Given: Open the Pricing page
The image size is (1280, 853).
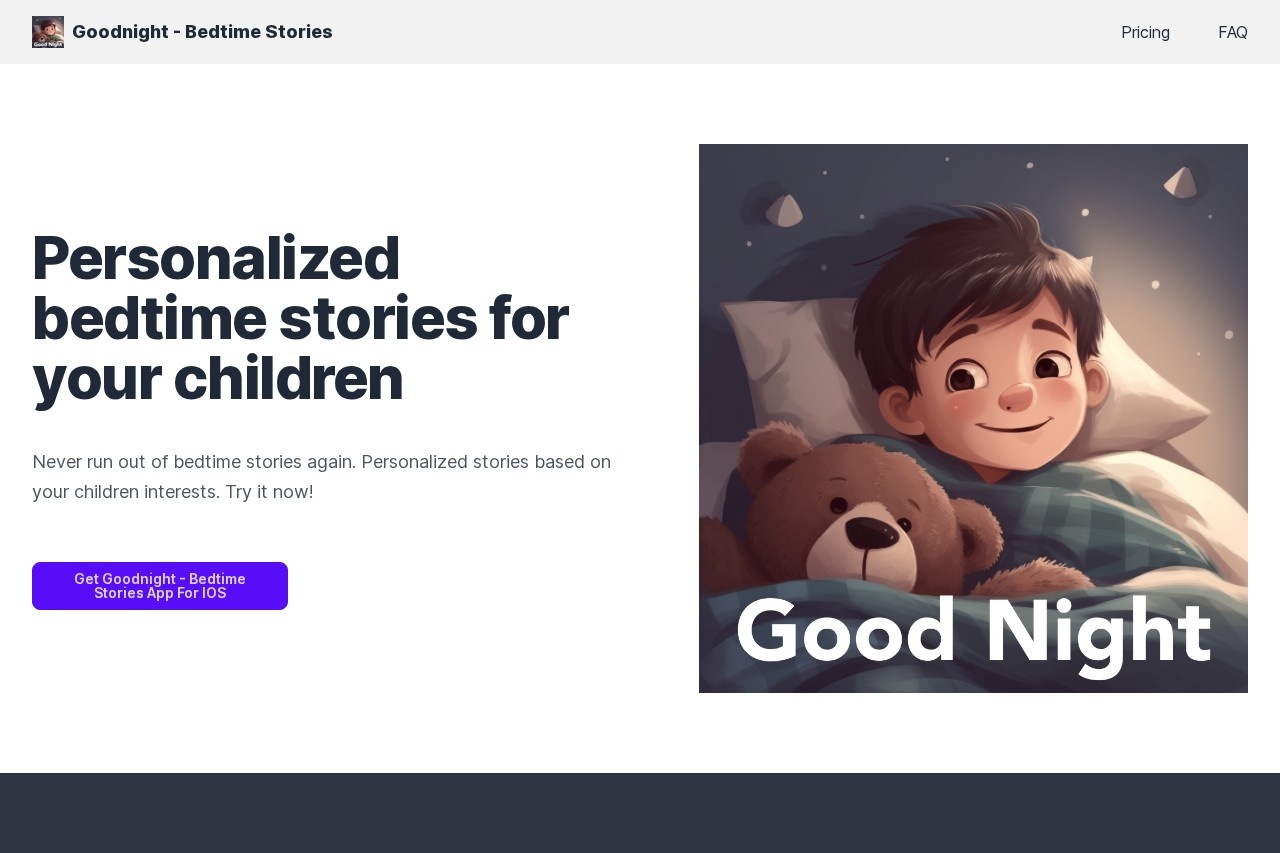Looking at the screenshot, I should pos(1145,32).
